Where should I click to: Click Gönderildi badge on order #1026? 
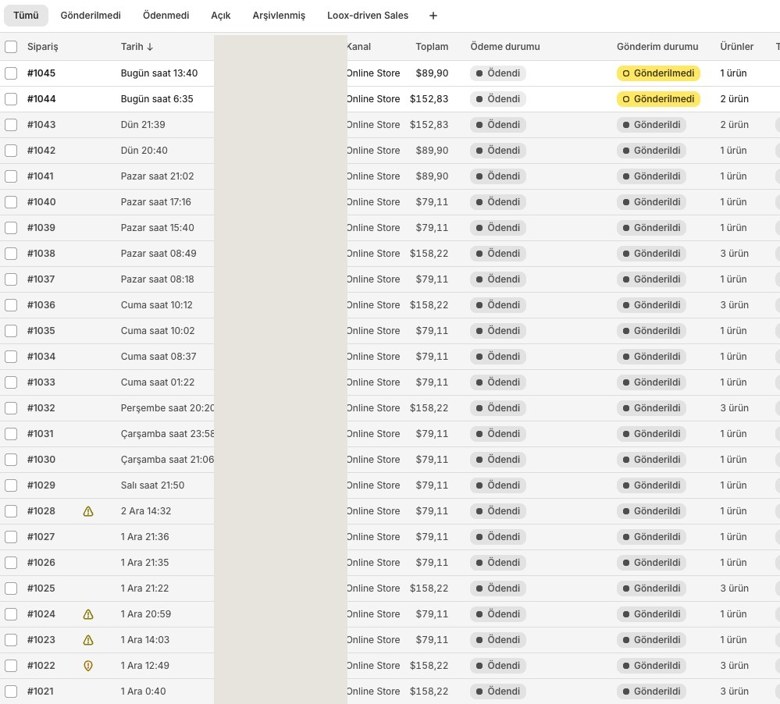[x=651, y=563]
